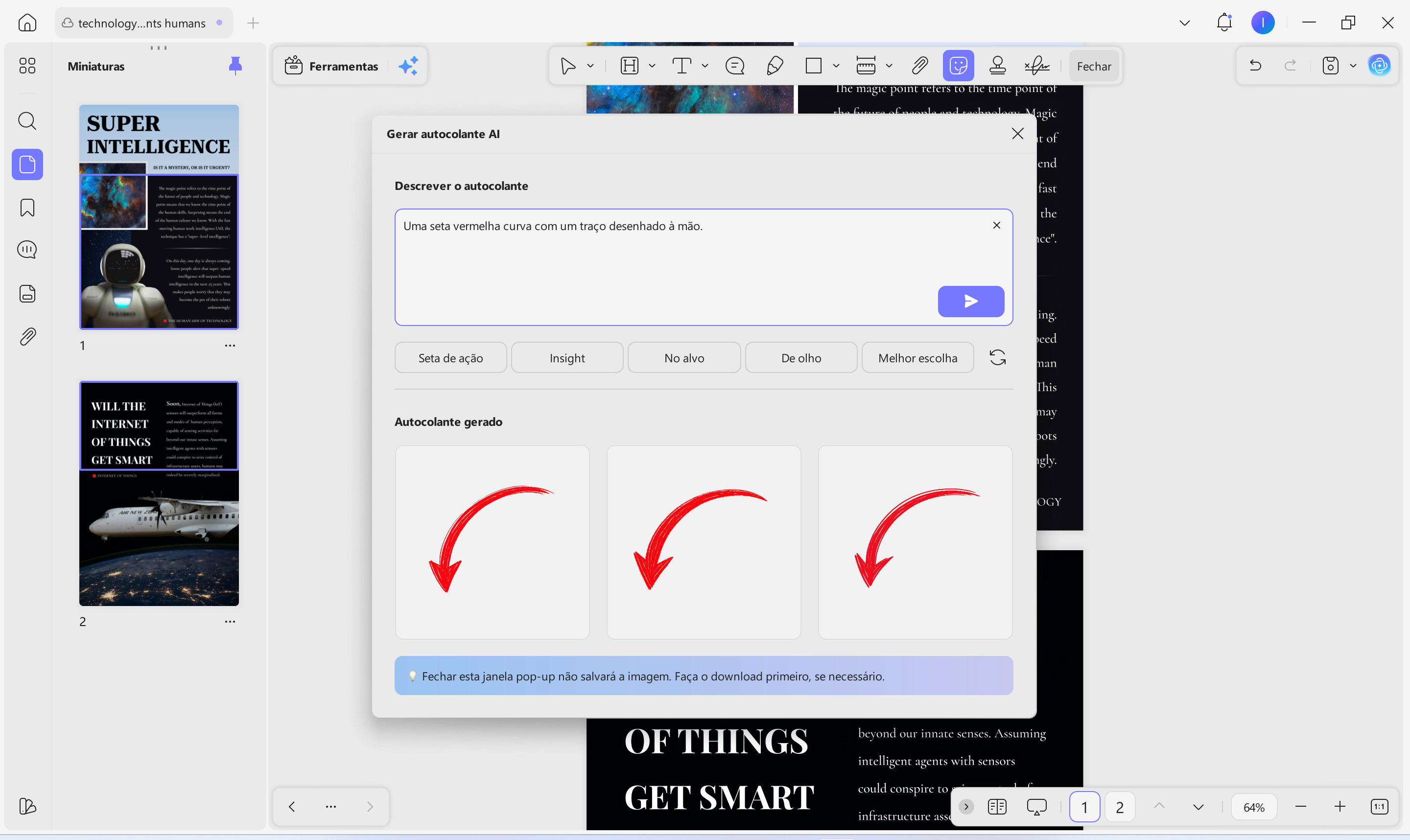Toggle the sticker tool button
The image size is (1410, 840).
point(958,66)
